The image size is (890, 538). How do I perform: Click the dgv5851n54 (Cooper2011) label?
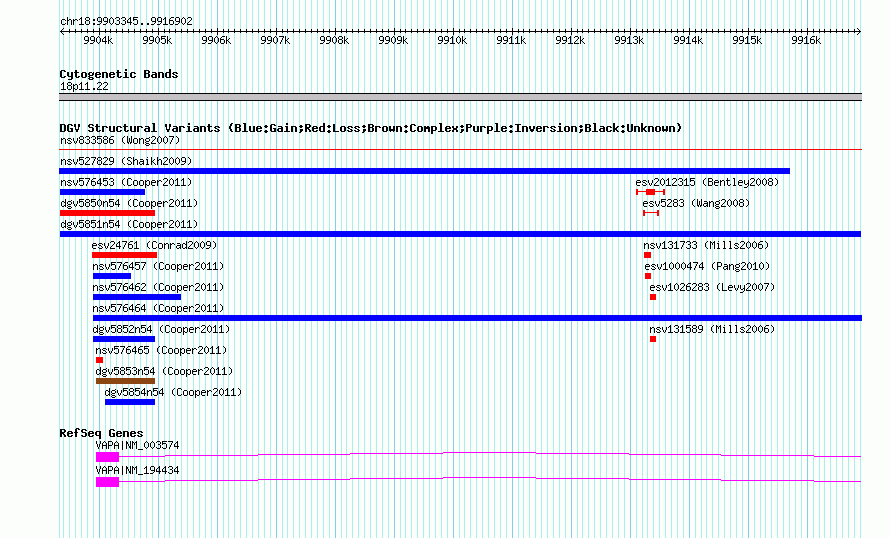tap(129, 224)
